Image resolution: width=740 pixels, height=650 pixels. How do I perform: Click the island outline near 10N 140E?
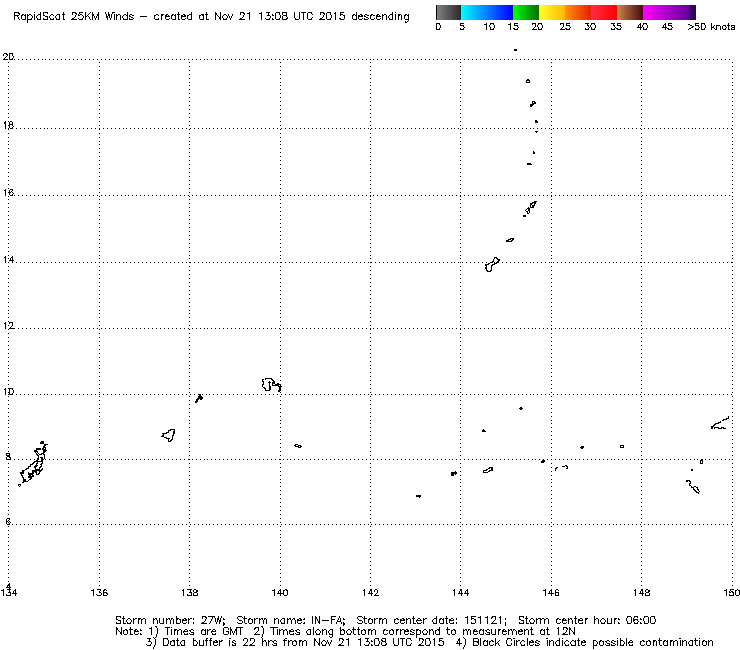[x=271, y=385]
